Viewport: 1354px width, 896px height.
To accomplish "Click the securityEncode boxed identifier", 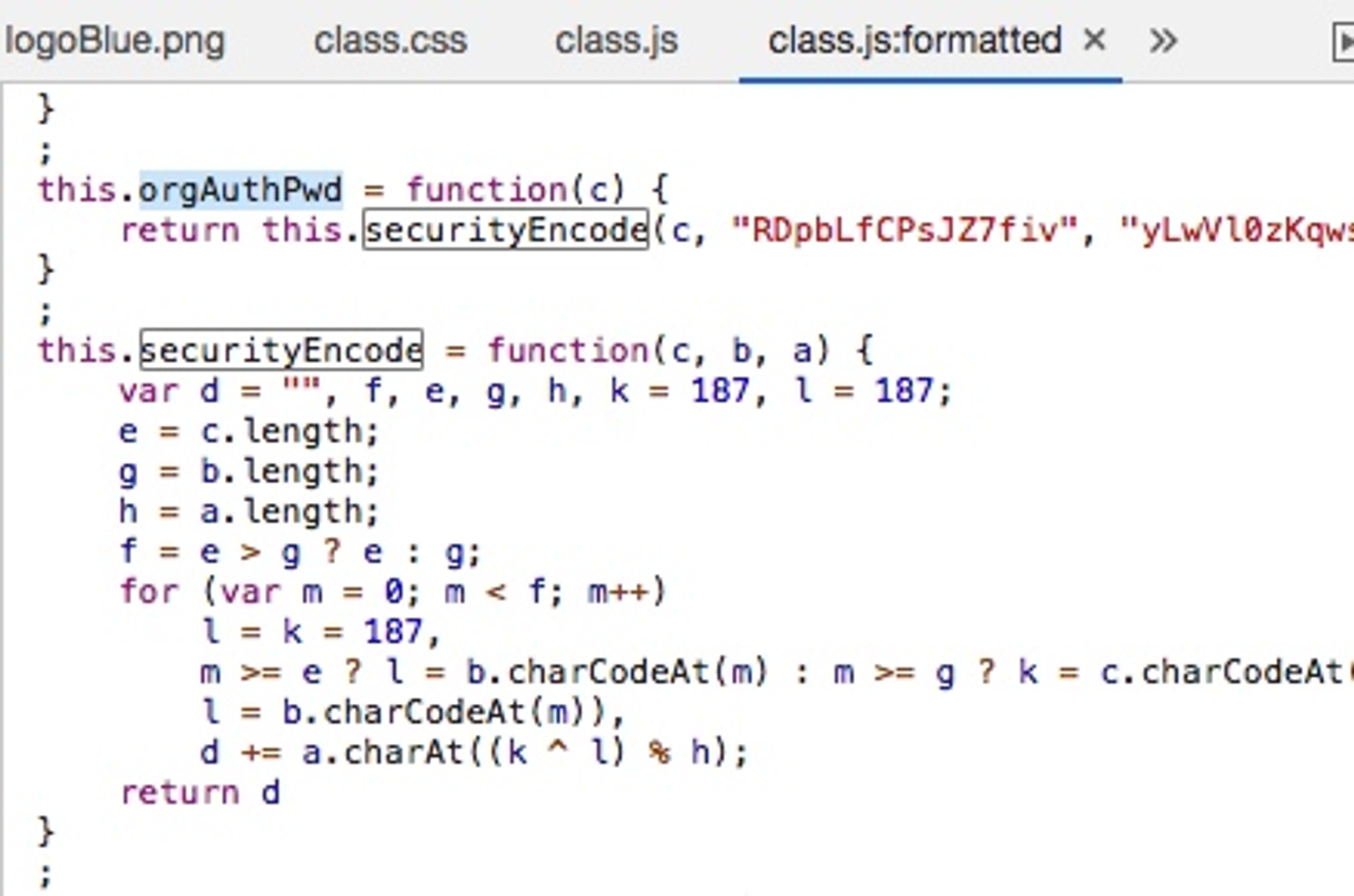I will [x=283, y=348].
